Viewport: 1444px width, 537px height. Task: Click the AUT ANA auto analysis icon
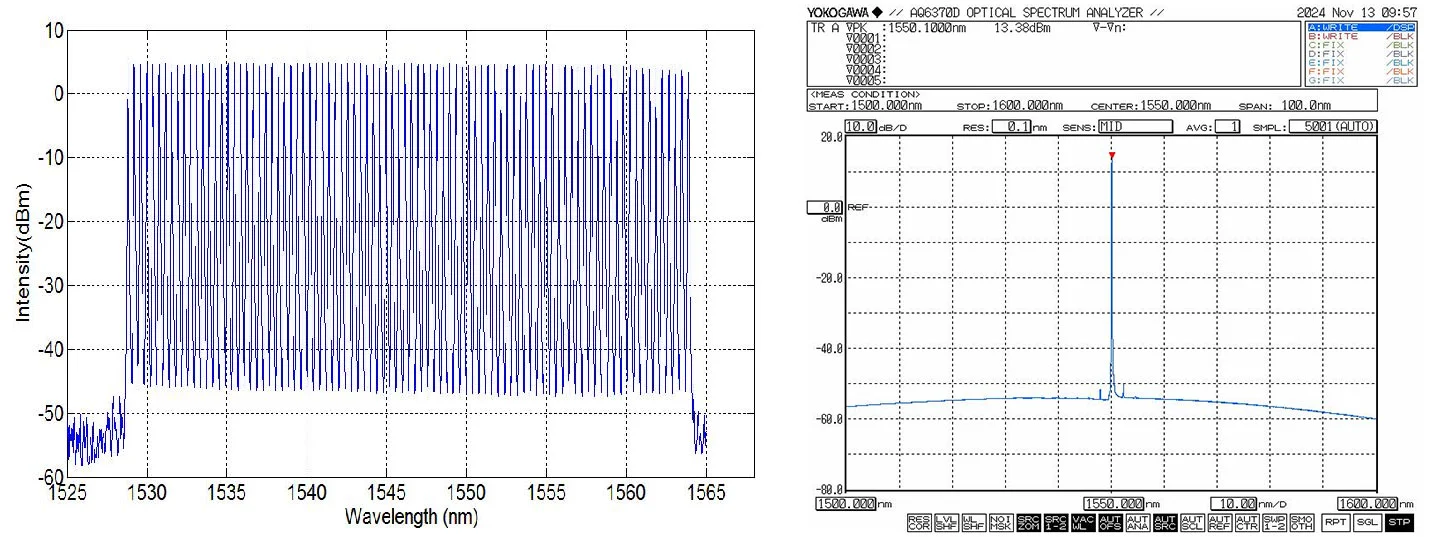[1136, 522]
